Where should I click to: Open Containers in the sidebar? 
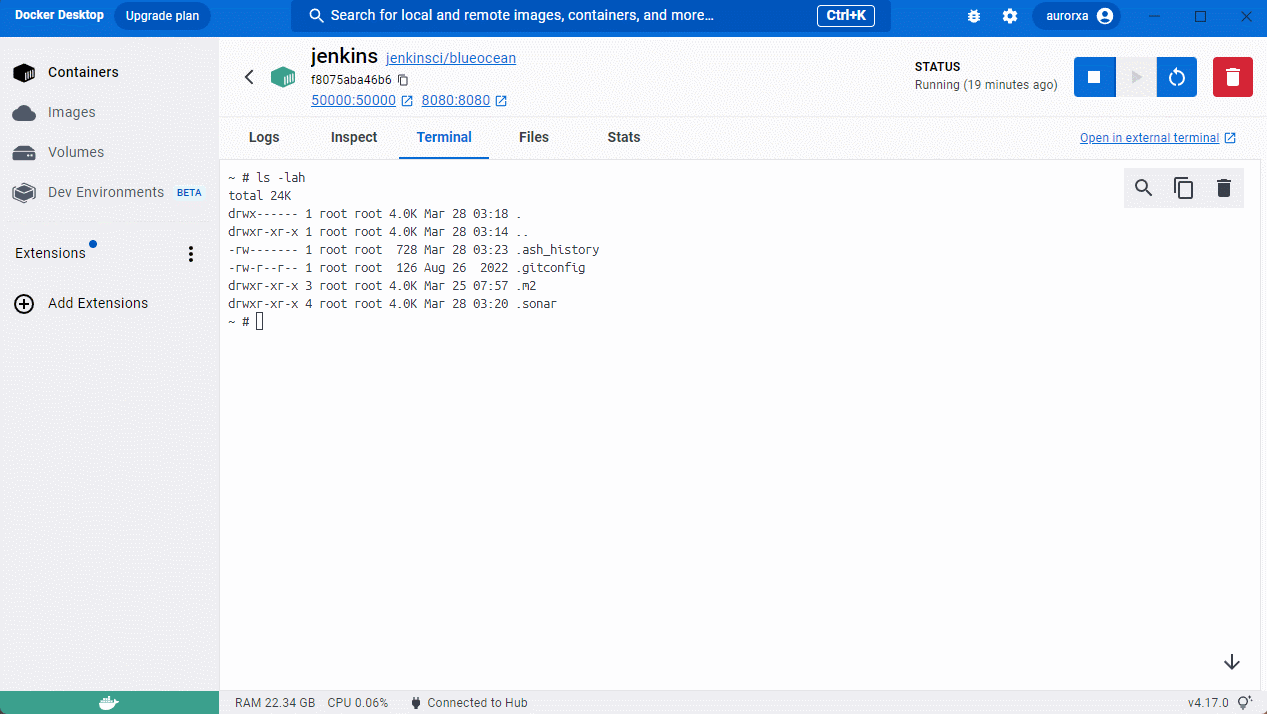(109, 72)
